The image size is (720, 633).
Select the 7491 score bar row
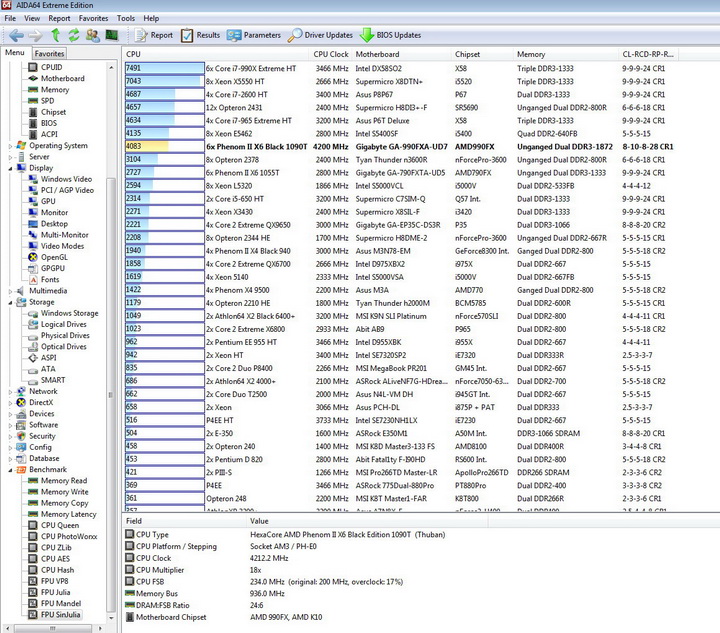165,68
